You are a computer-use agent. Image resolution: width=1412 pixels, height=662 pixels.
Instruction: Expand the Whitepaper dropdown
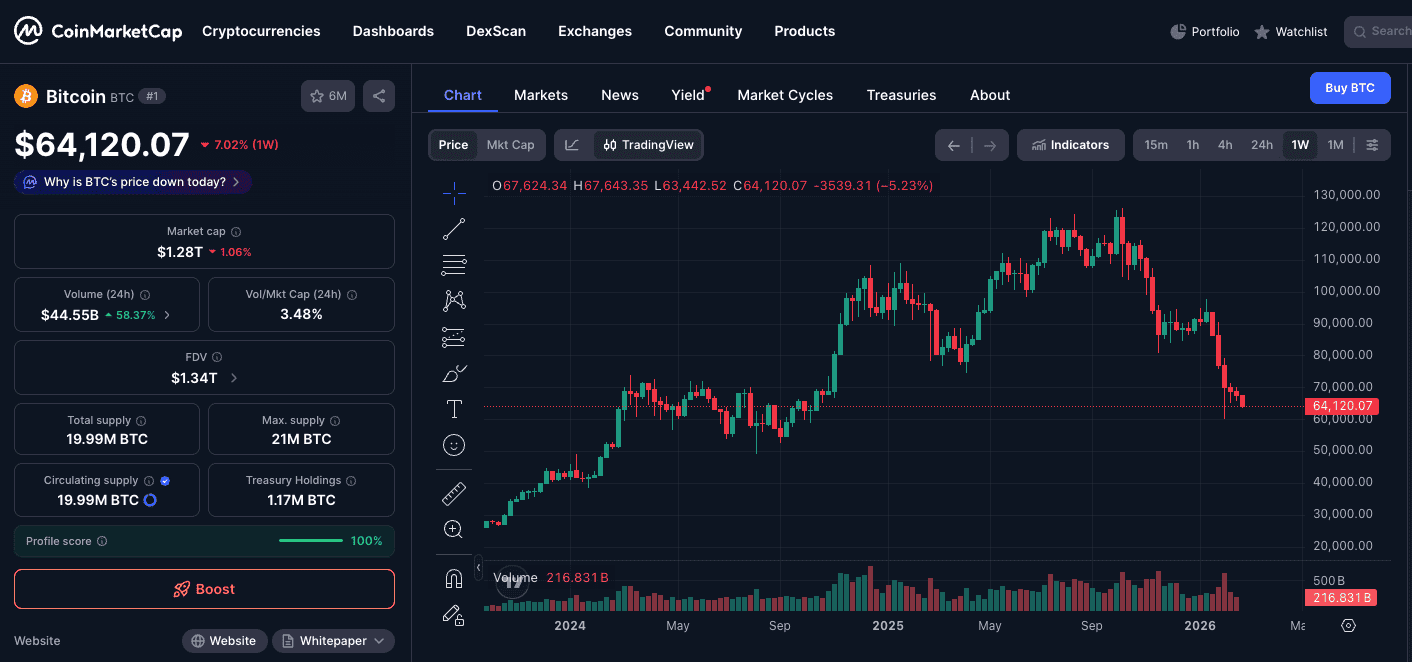click(333, 641)
